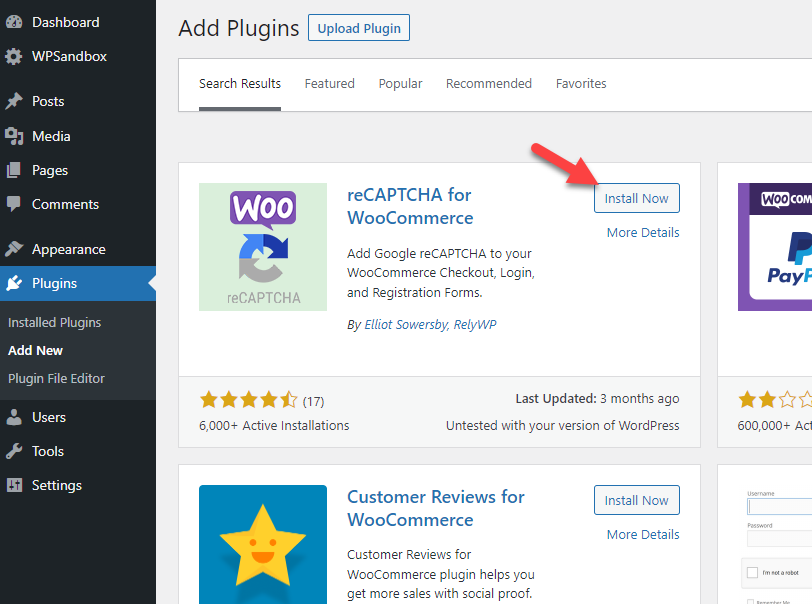Click the WPSandbox gear icon

click(14, 56)
